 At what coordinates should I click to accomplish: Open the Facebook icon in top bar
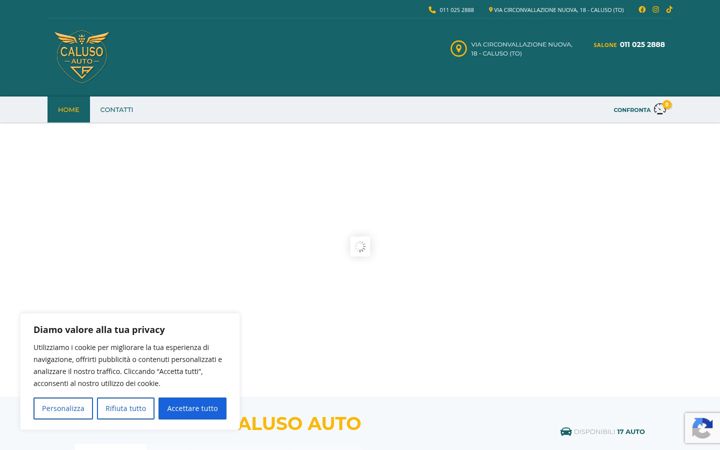point(642,9)
